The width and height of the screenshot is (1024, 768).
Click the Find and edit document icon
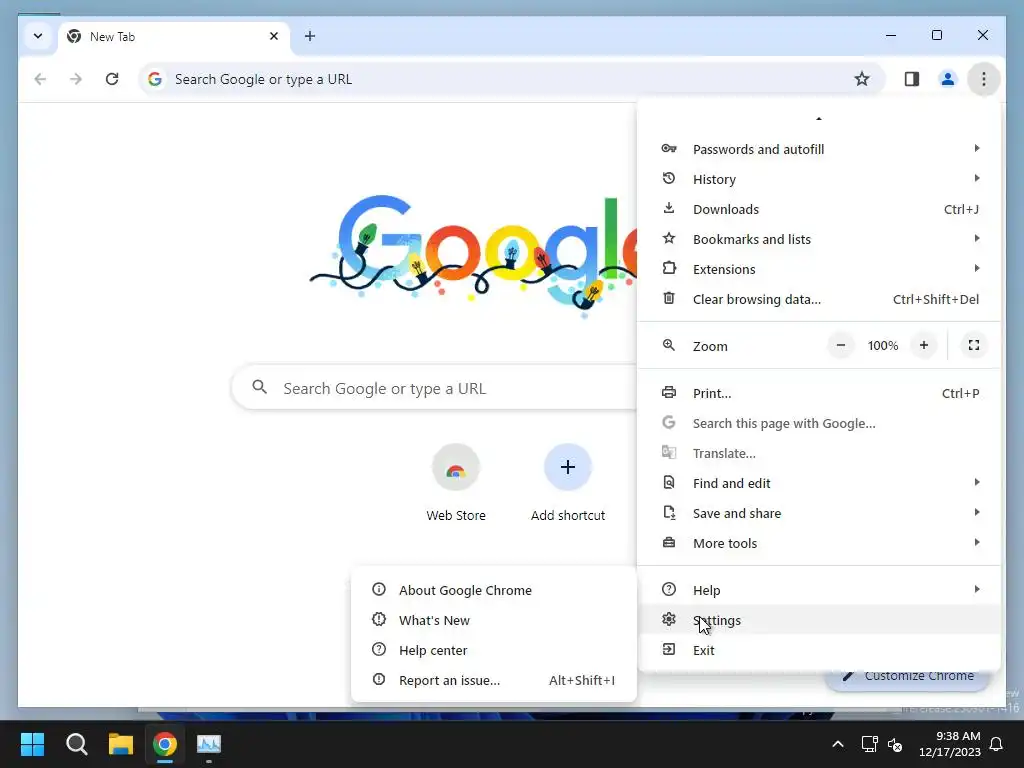pos(669,483)
